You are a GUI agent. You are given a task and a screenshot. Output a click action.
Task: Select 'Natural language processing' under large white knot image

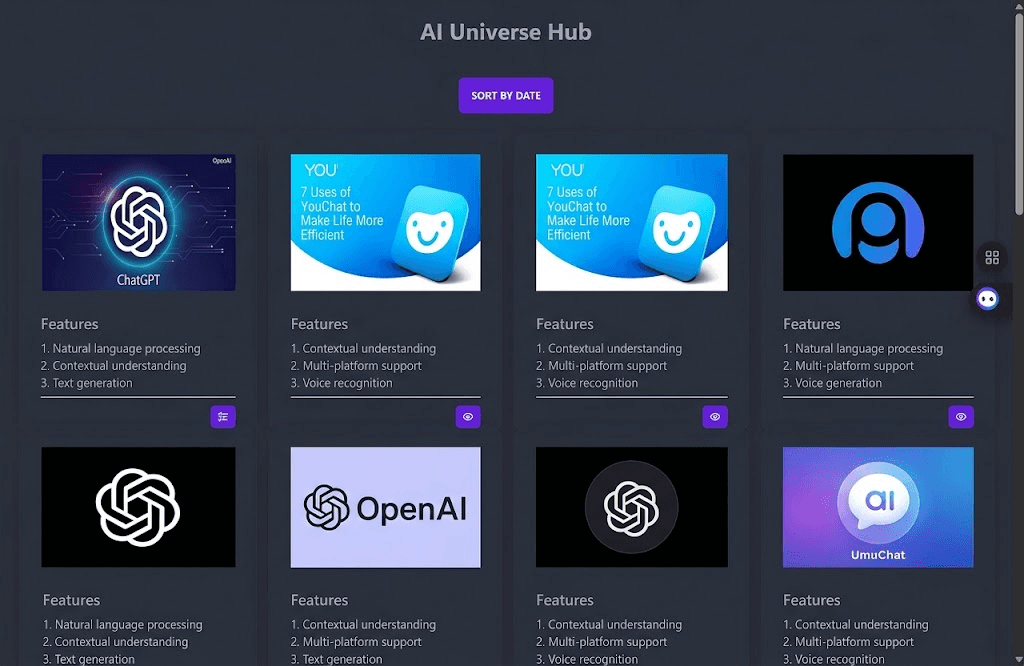tap(128, 625)
